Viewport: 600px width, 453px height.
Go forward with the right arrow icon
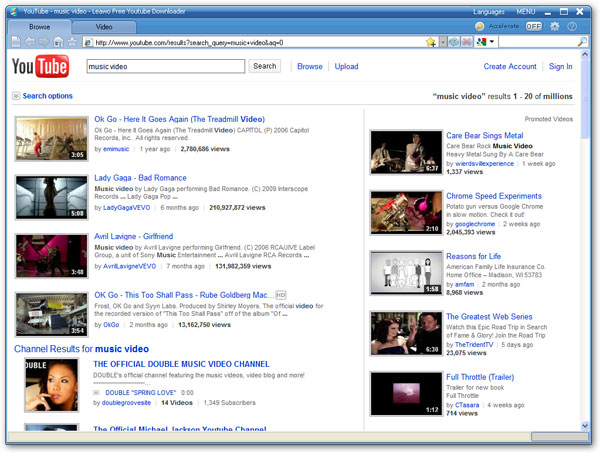click(x=44, y=42)
